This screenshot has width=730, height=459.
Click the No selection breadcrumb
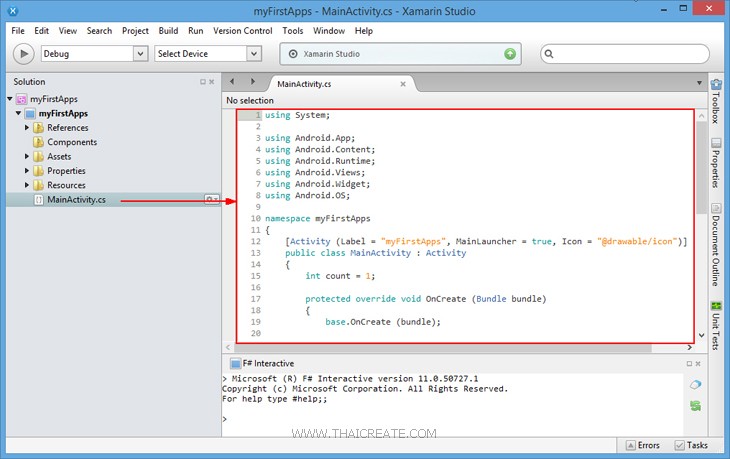click(x=250, y=101)
